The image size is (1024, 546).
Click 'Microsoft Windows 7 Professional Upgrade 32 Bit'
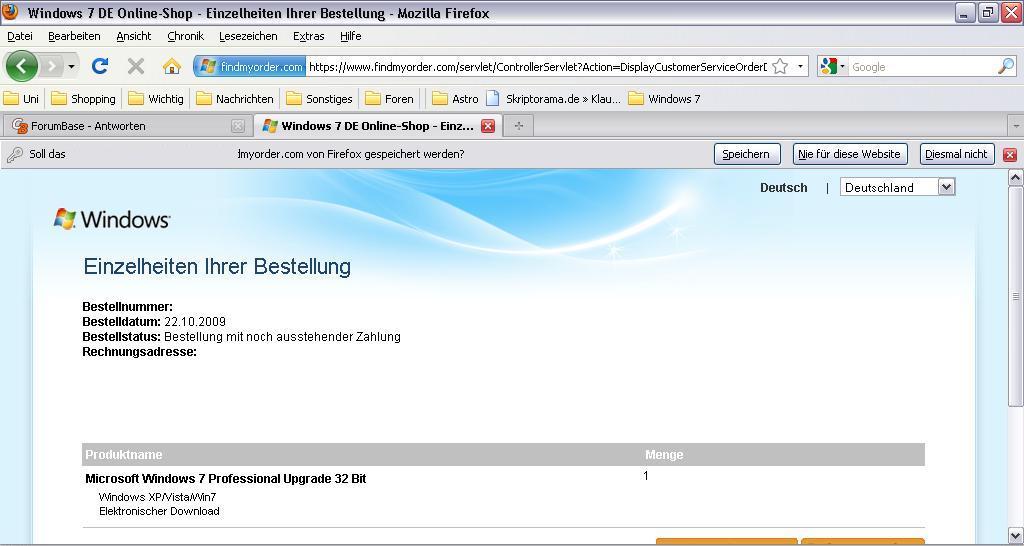pos(226,479)
